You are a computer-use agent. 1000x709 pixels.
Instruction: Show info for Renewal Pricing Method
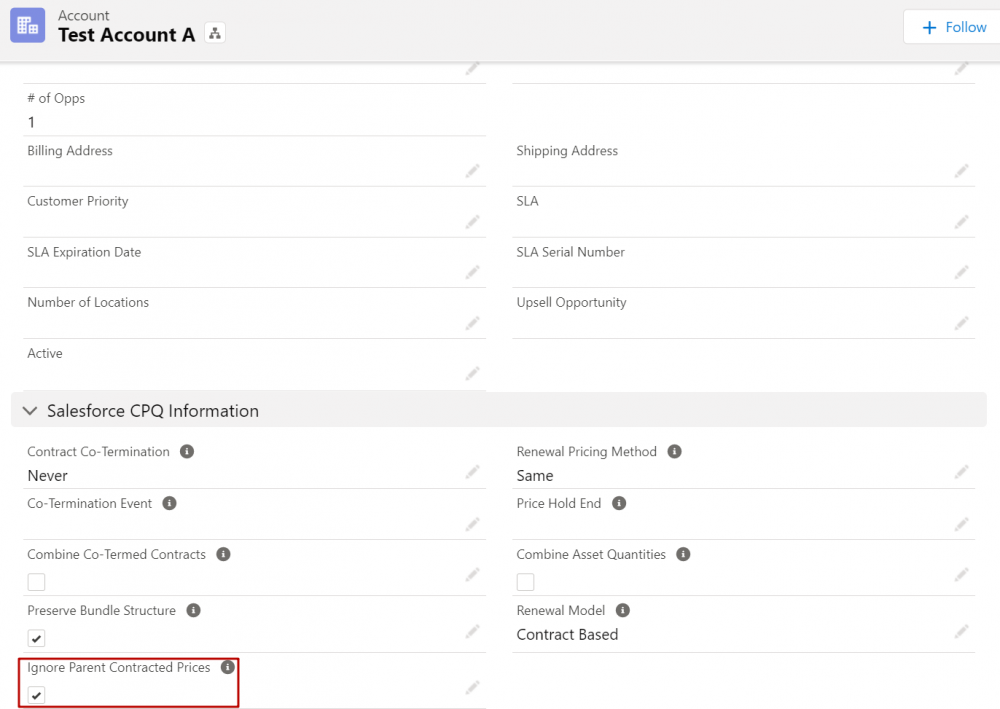coord(674,451)
